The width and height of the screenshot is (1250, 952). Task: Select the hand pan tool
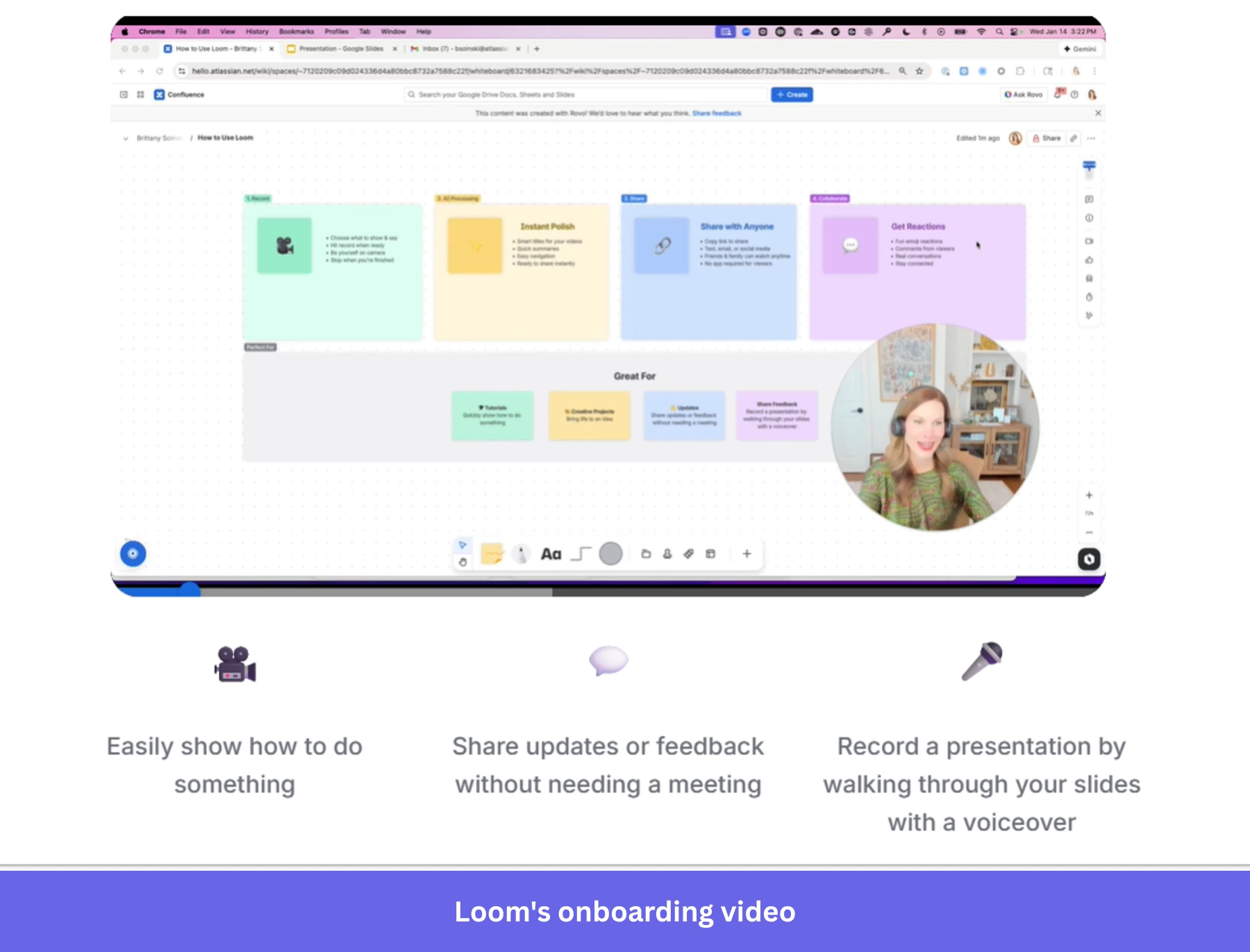point(462,562)
